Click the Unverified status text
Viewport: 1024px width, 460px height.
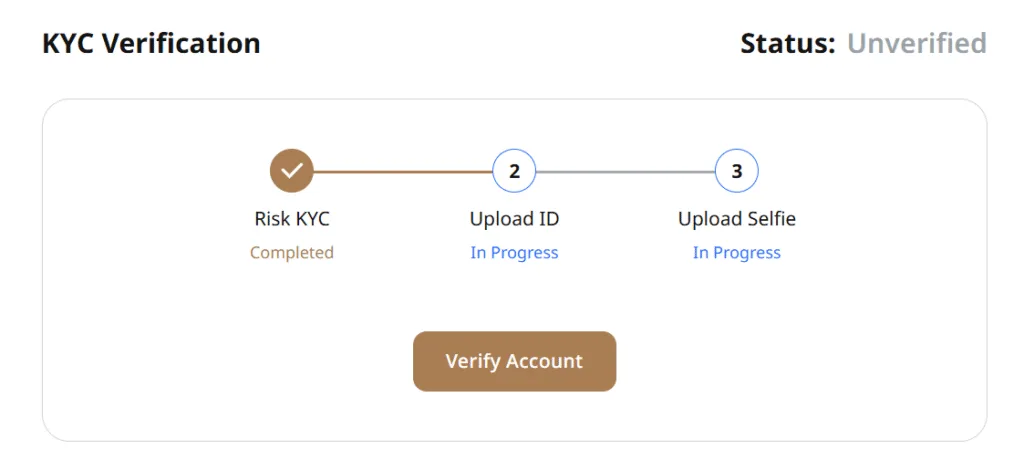coord(916,44)
